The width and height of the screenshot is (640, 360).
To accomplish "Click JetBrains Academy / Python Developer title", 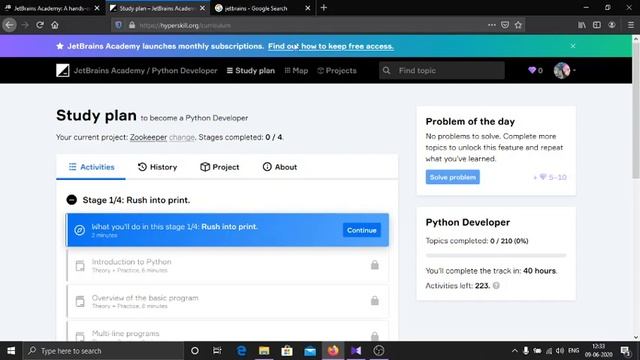I will coord(146,71).
